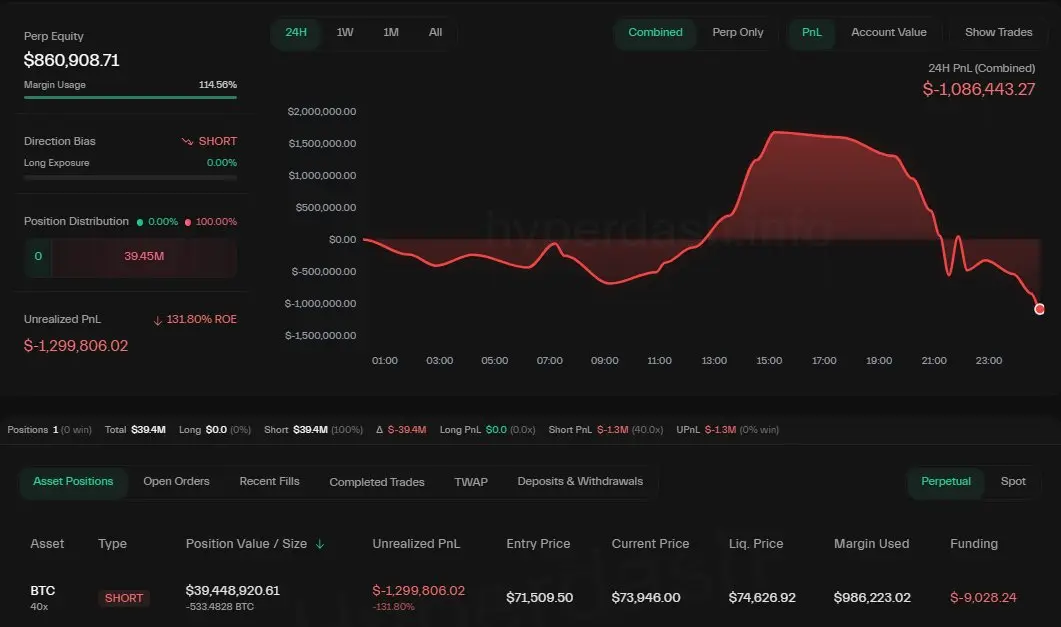
Task: Switch to Perp Only view
Action: tap(737, 32)
